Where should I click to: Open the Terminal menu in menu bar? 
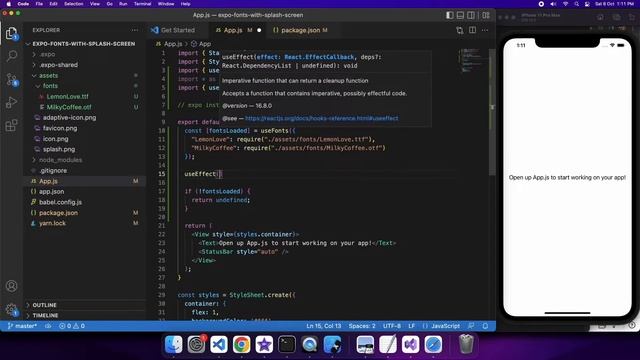coord(142,4)
